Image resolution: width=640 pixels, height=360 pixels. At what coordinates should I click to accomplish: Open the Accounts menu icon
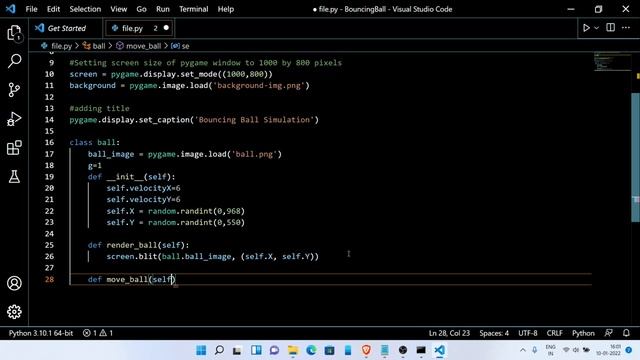[14, 283]
